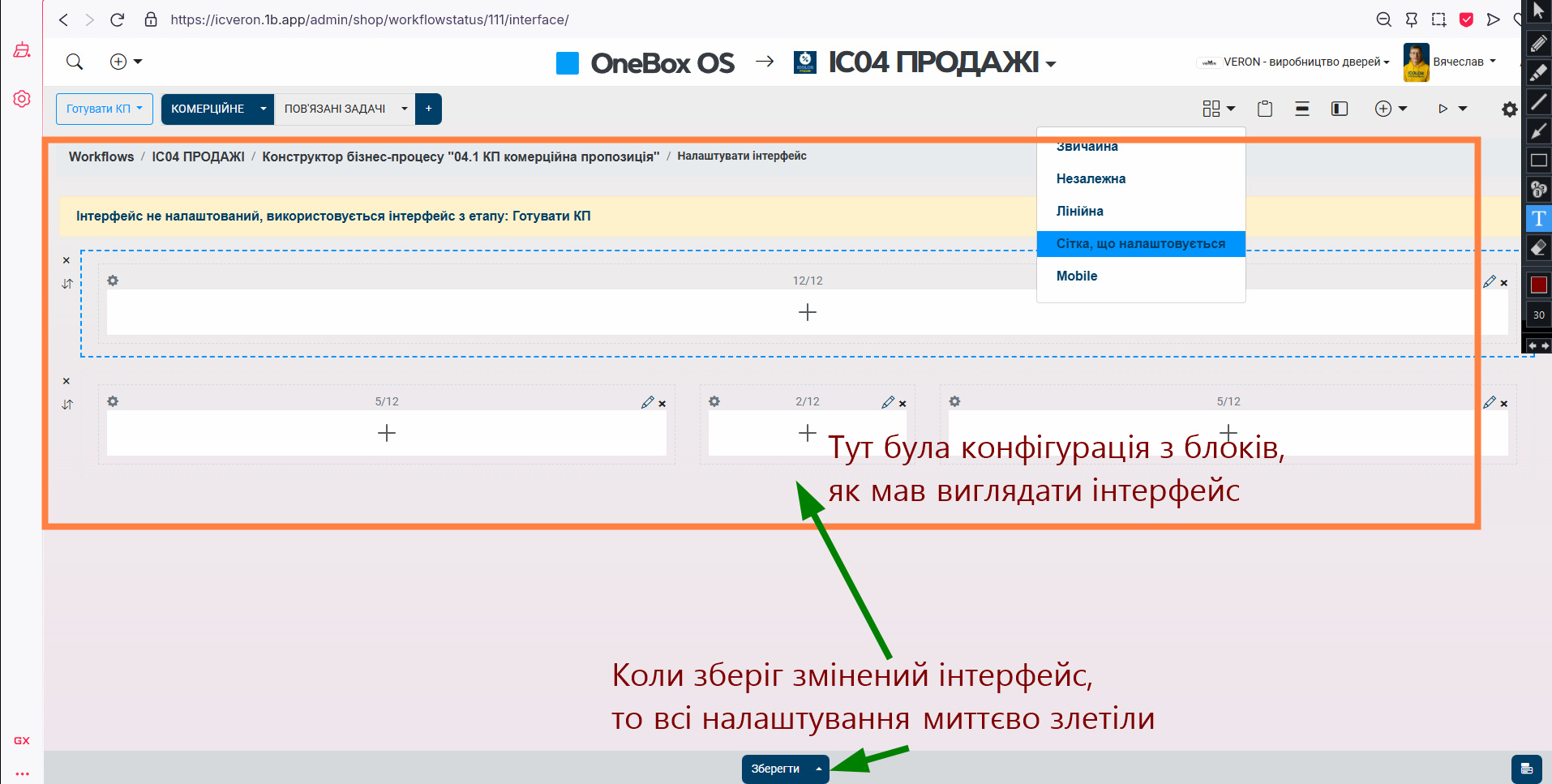The width and height of the screenshot is (1552, 784).
Task: Click the clipboard icon in toolbar
Action: tap(1264, 109)
